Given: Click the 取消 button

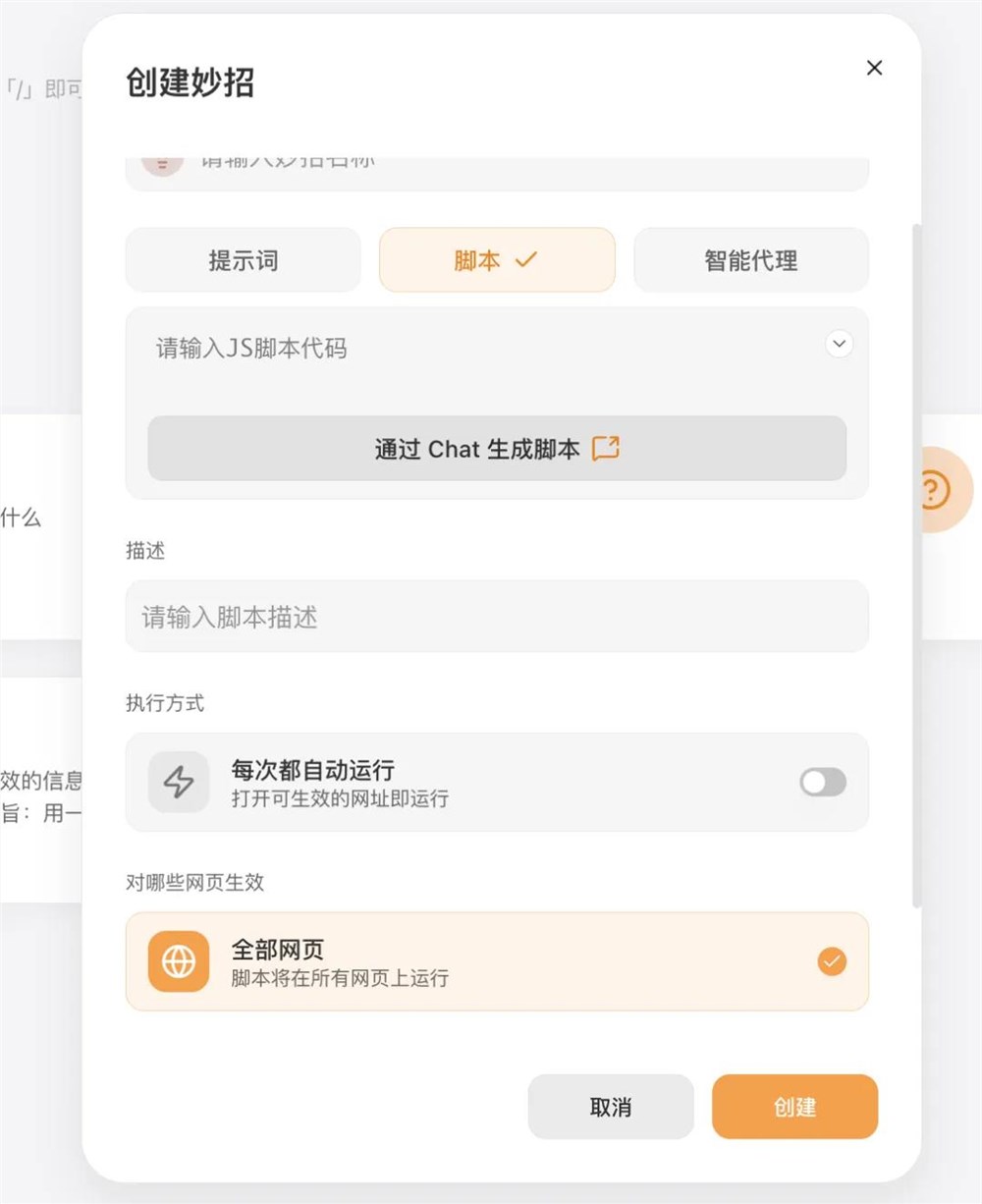Looking at the screenshot, I should click(610, 1106).
